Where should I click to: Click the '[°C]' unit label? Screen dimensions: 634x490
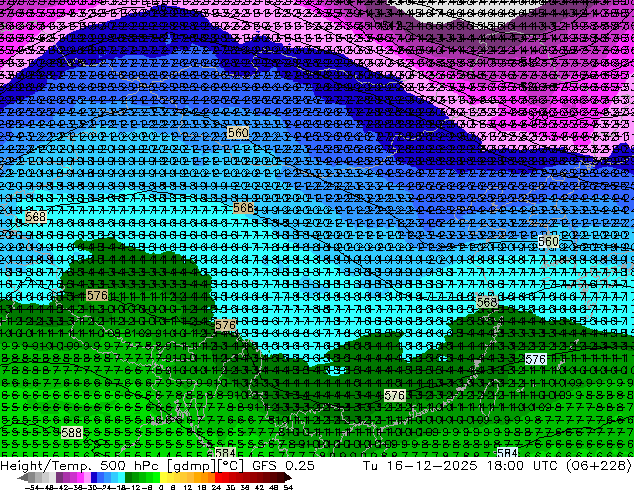click(x=231, y=466)
